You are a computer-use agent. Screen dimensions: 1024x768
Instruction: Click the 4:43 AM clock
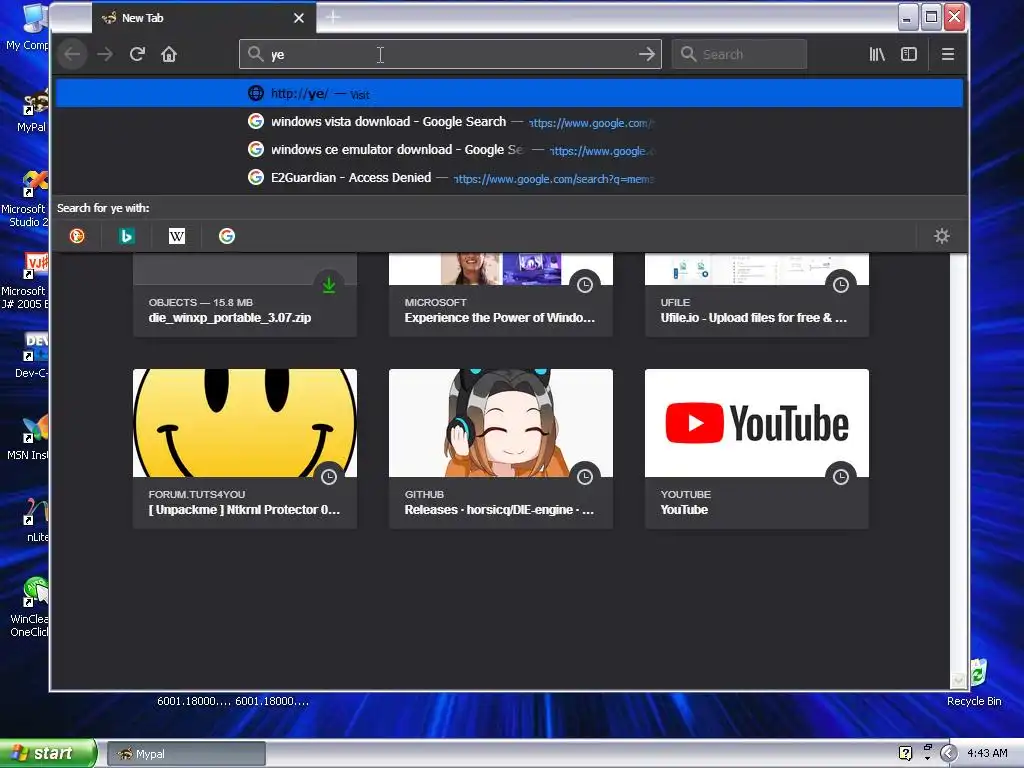[x=987, y=753]
